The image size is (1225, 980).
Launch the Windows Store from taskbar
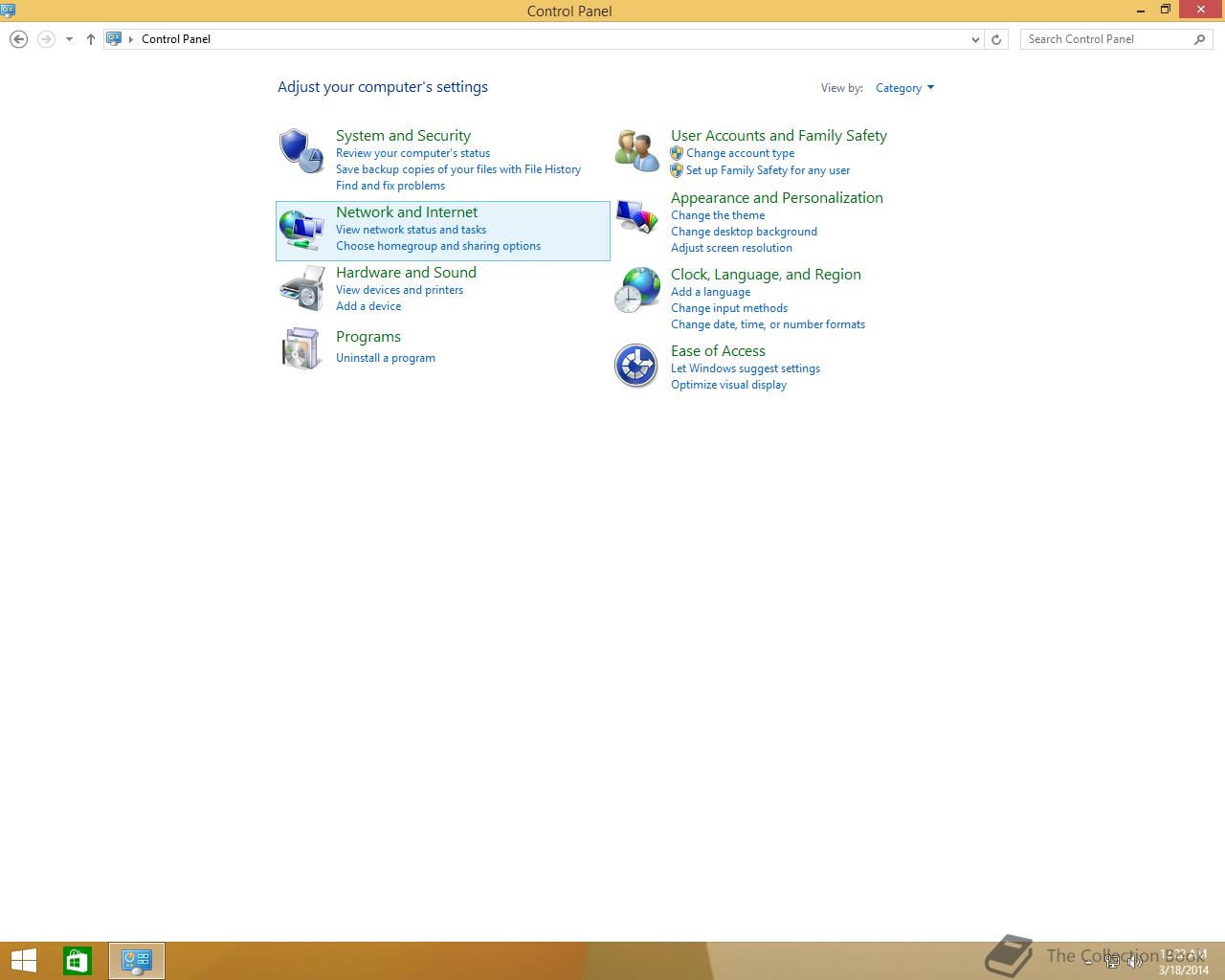[78, 961]
